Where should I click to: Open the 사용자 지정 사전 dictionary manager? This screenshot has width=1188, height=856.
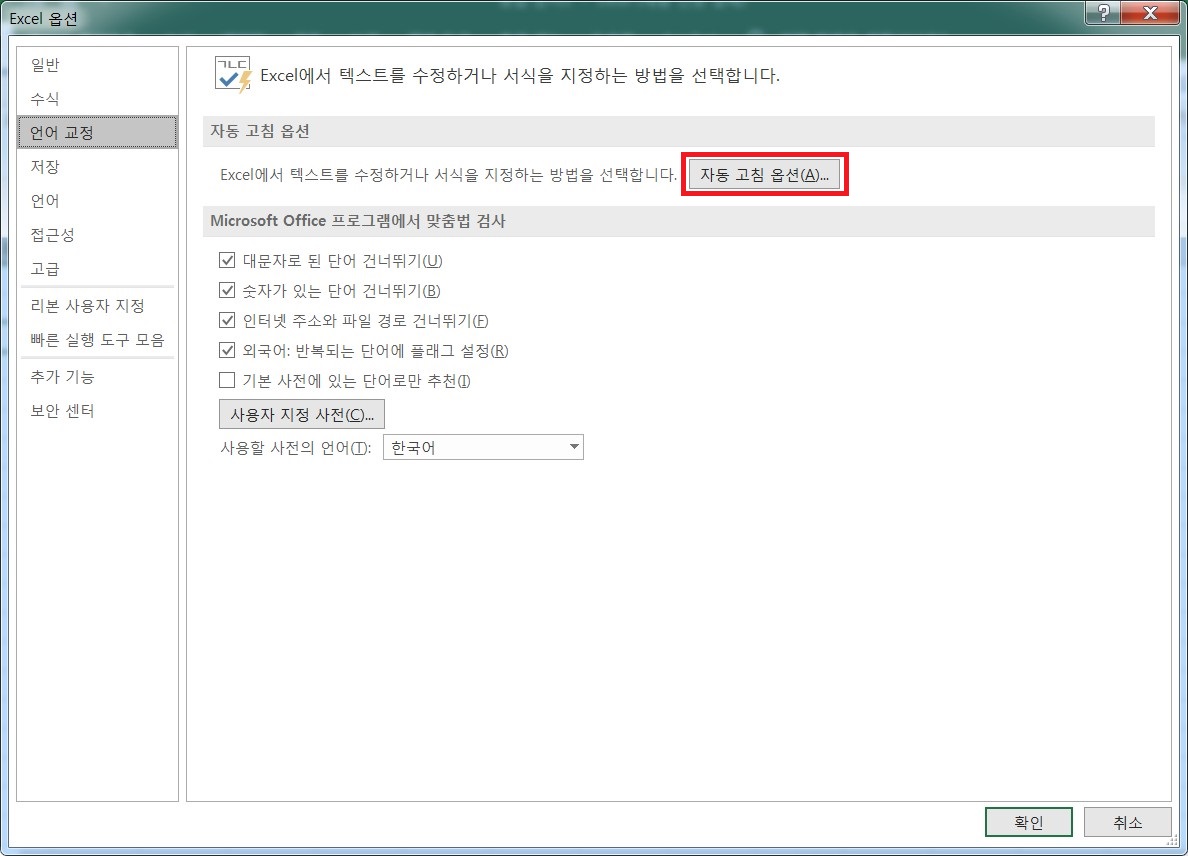[301, 413]
